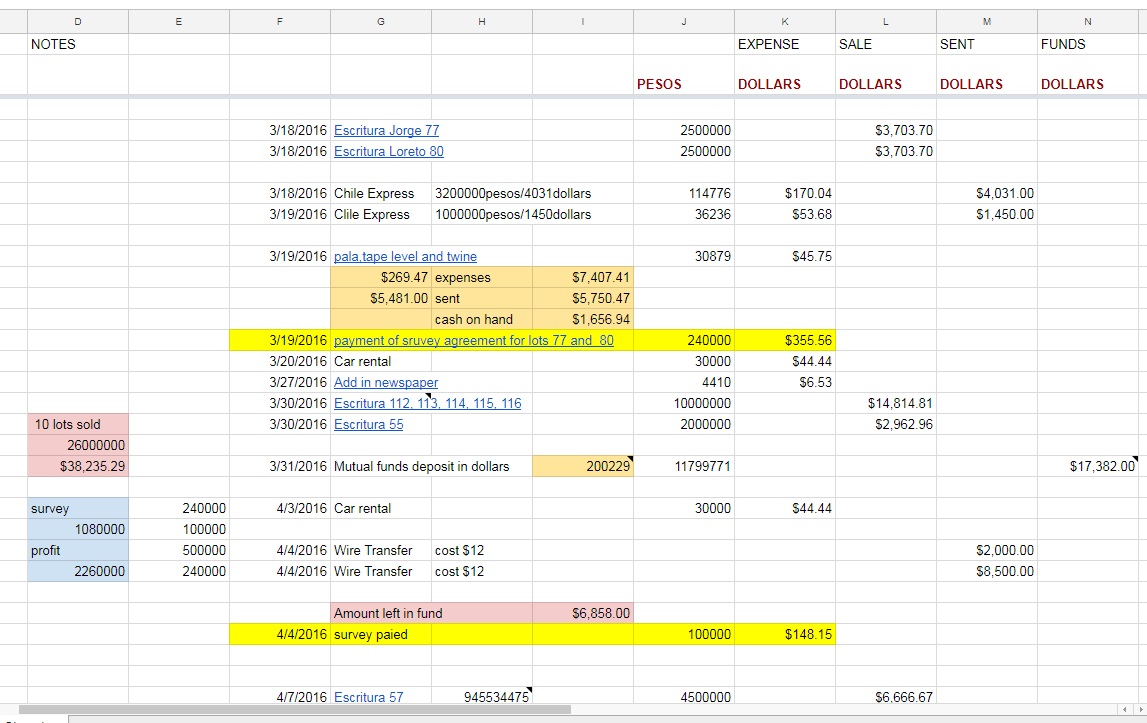Select the column D header
1147x723 pixels.
78,21
